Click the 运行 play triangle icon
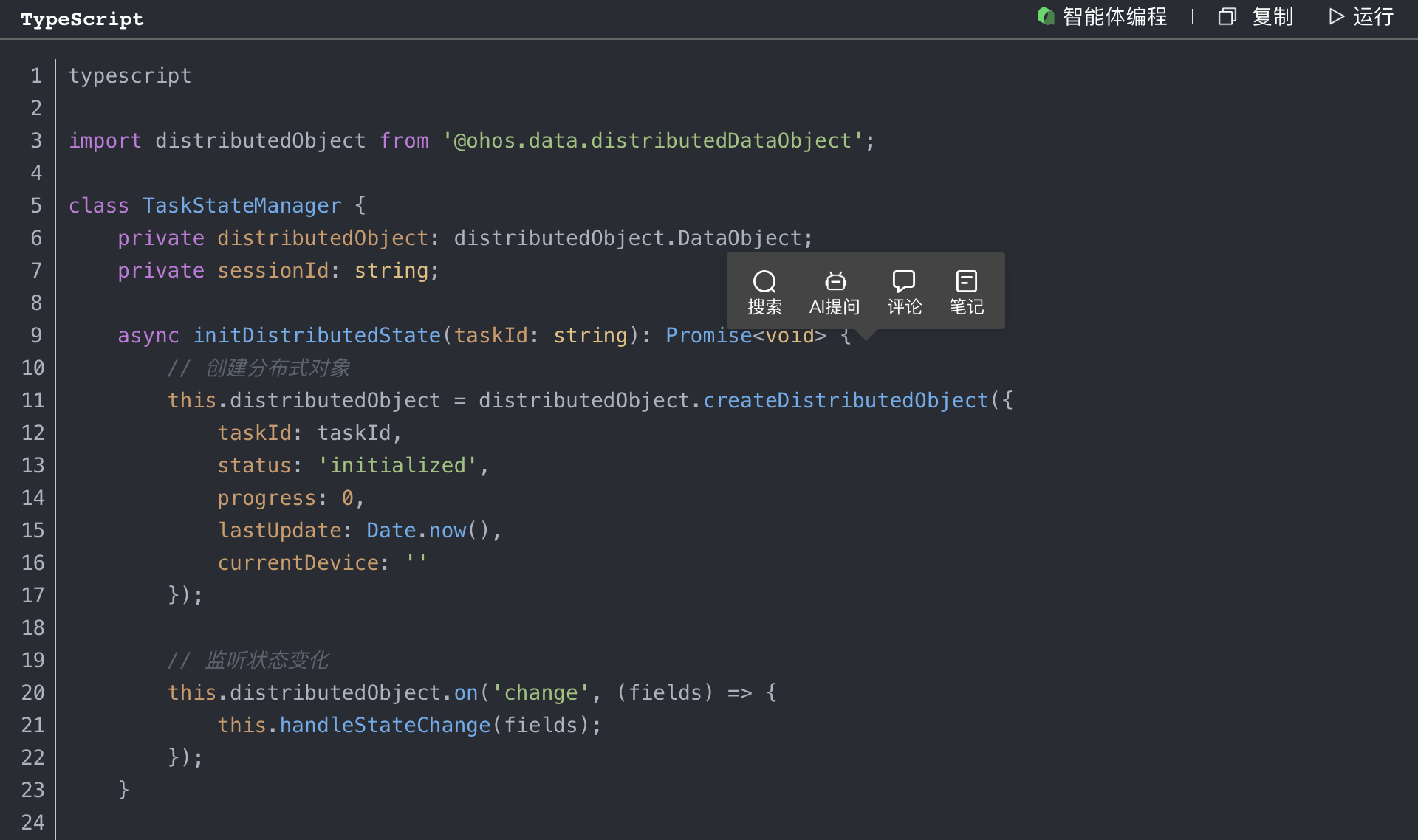 pyautogui.click(x=1336, y=17)
